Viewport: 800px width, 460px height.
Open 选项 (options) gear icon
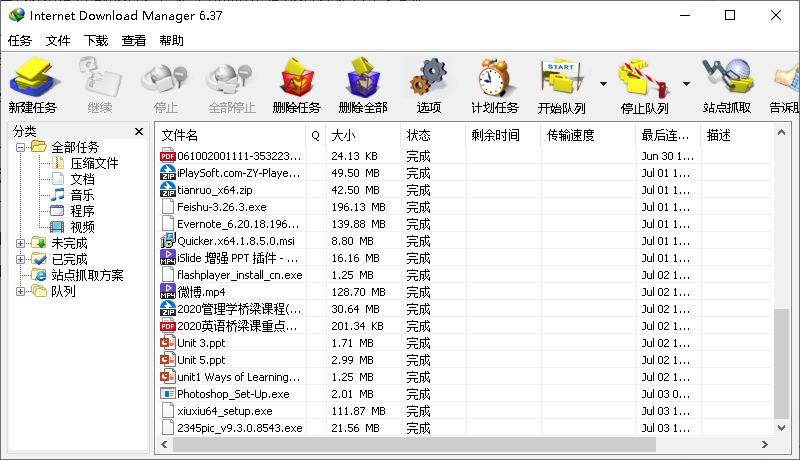[429, 78]
